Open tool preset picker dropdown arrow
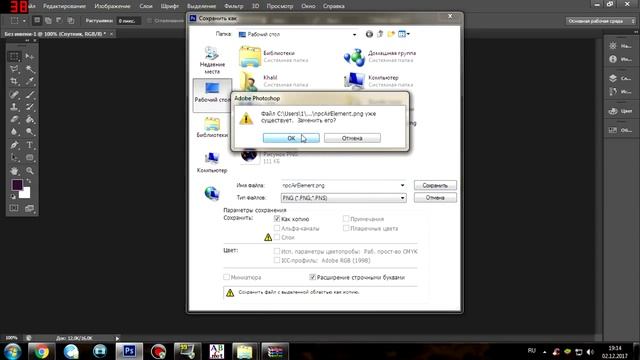This screenshot has width=640, height=360. pos(24,20)
